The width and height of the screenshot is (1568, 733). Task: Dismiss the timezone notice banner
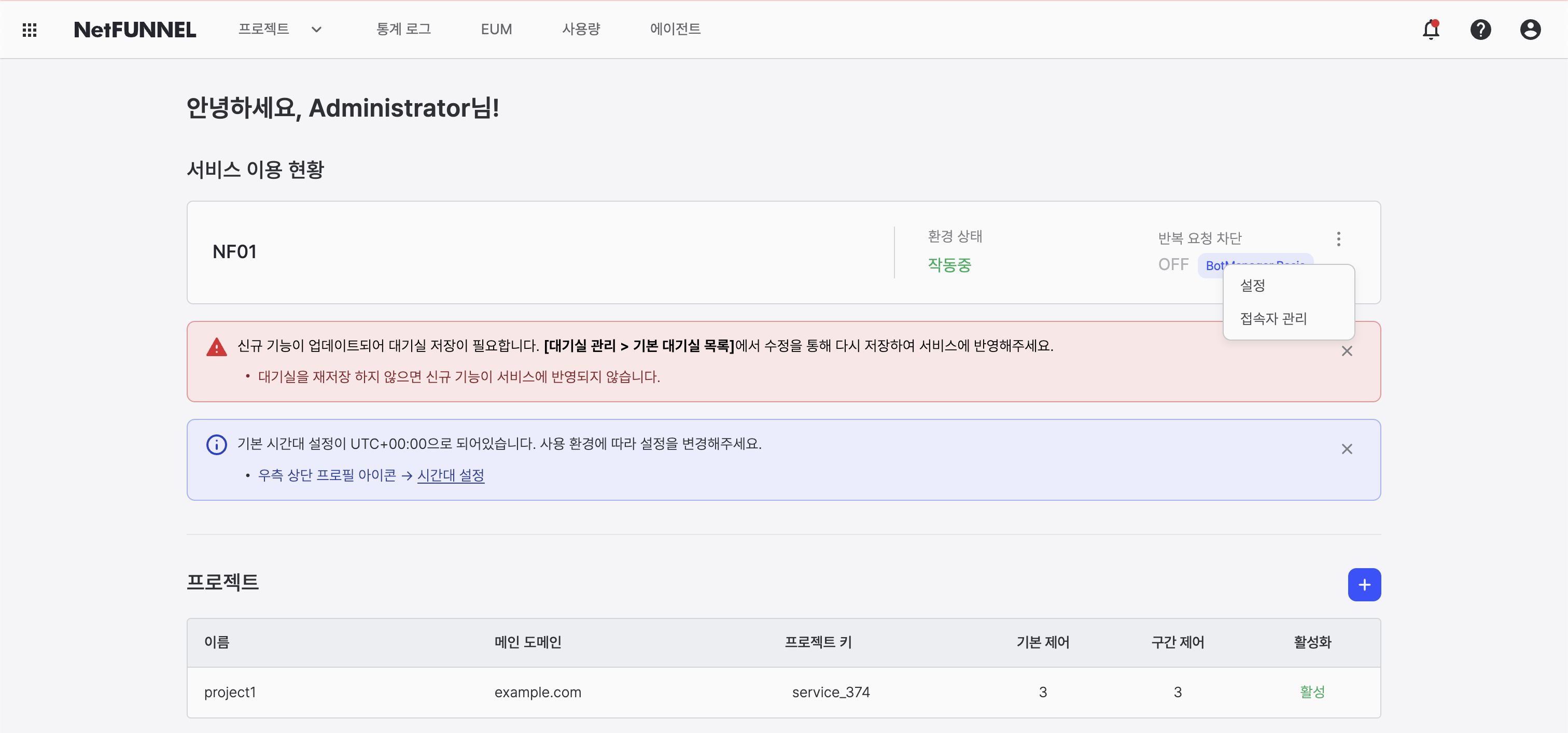pos(1347,449)
